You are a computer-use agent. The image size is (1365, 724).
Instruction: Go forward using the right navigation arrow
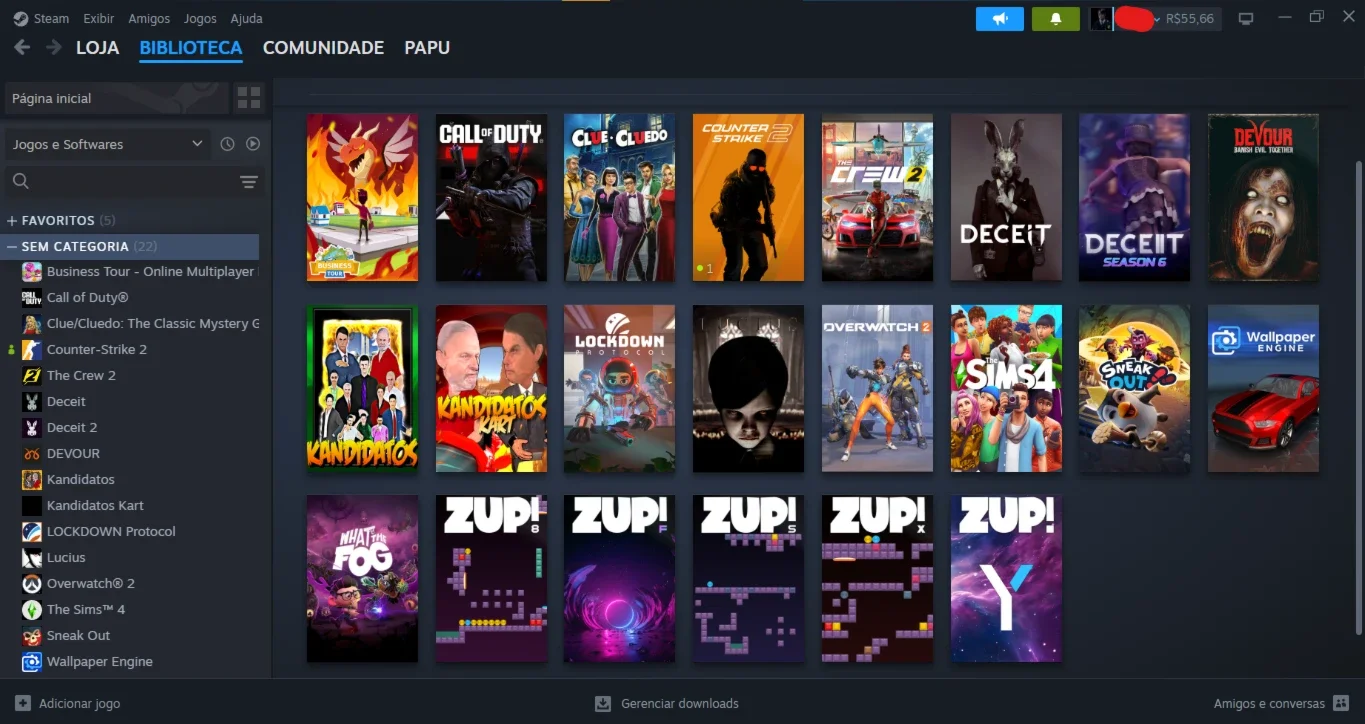(x=54, y=47)
